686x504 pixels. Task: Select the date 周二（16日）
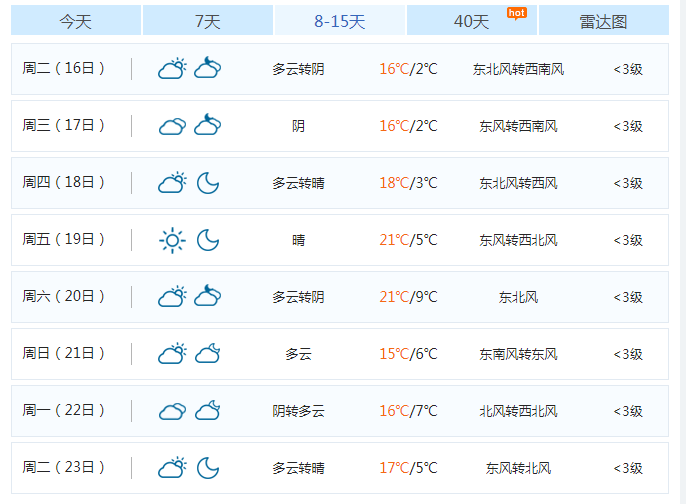click(x=64, y=69)
